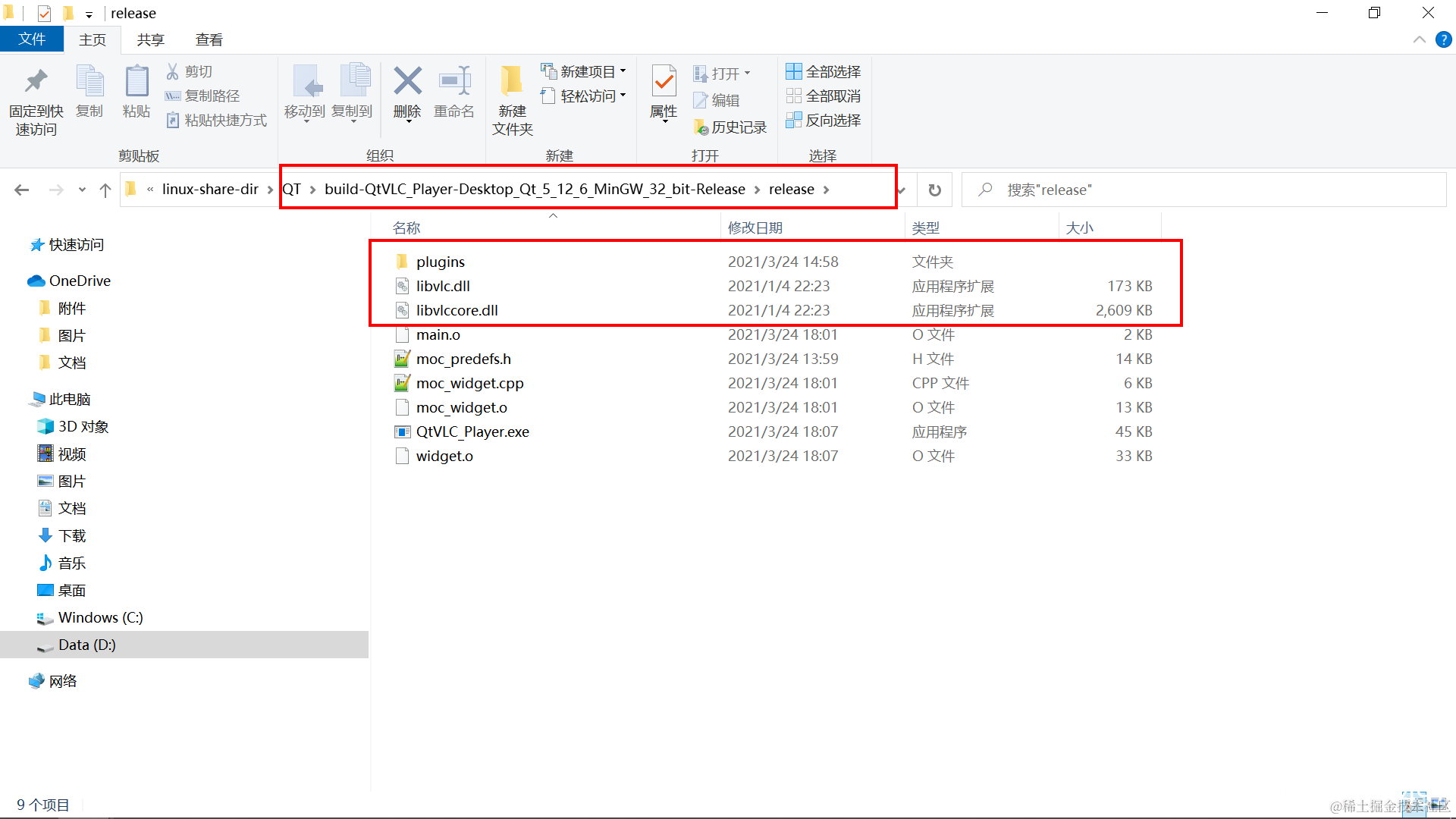Screen dimensions: 1456x819
Task: Click Pin to Quick Access (固定到快速访问)
Action: [36, 82]
